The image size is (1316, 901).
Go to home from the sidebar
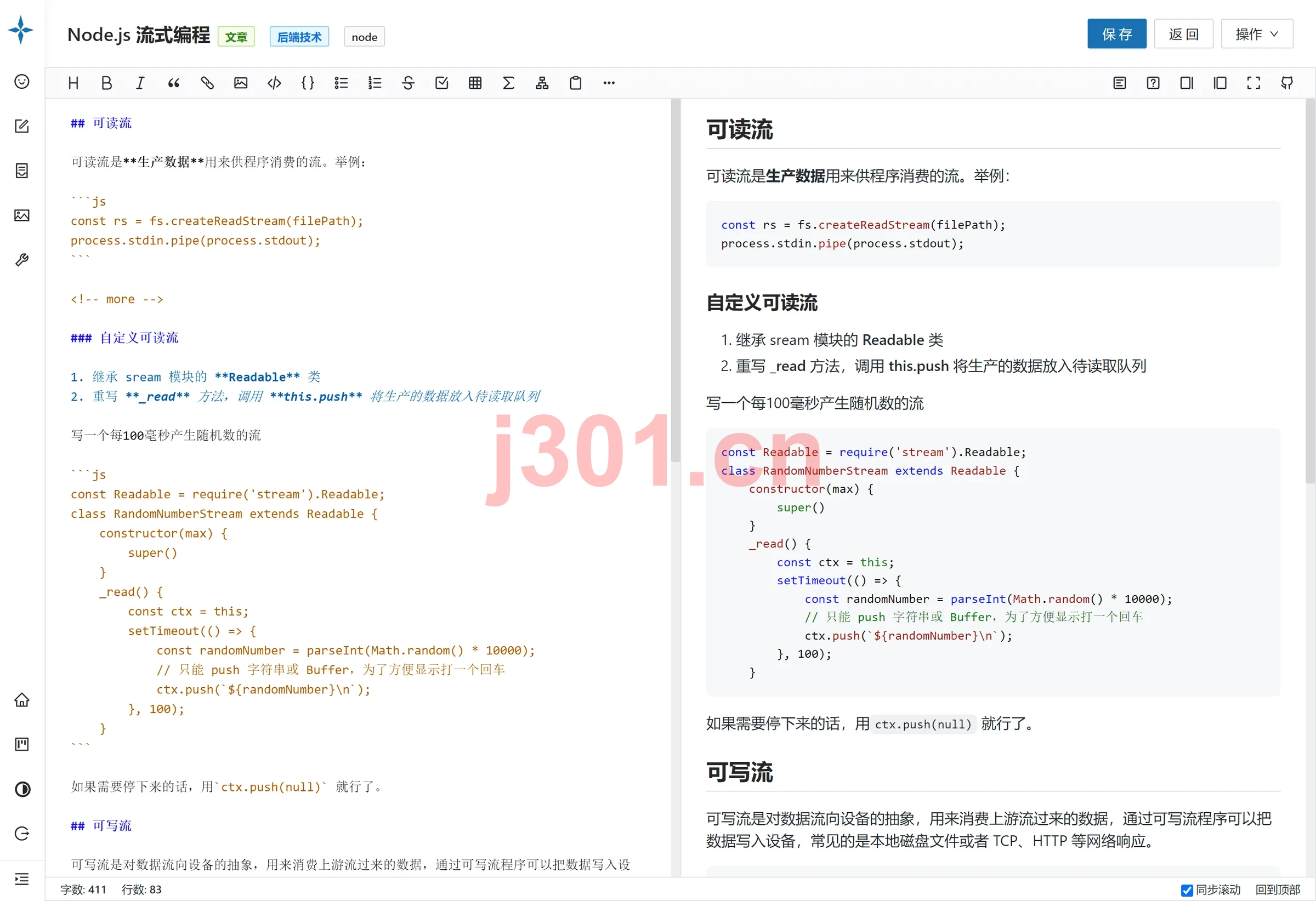pos(22,700)
